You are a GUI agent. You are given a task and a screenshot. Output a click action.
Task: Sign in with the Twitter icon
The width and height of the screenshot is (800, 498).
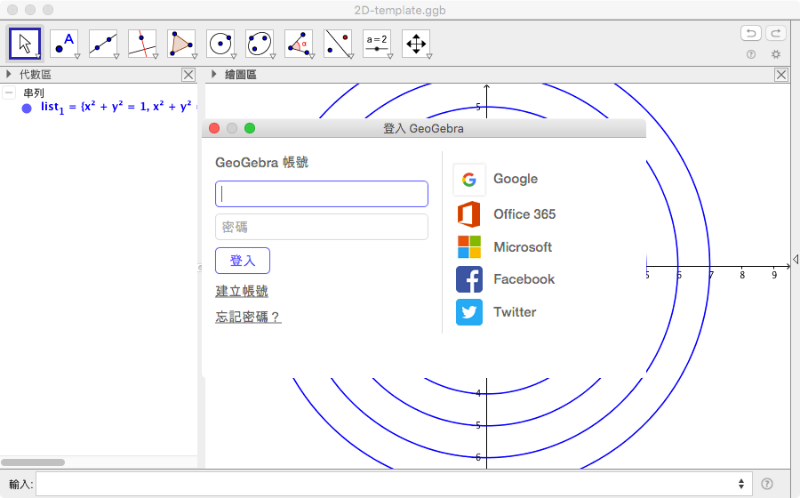click(469, 312)
